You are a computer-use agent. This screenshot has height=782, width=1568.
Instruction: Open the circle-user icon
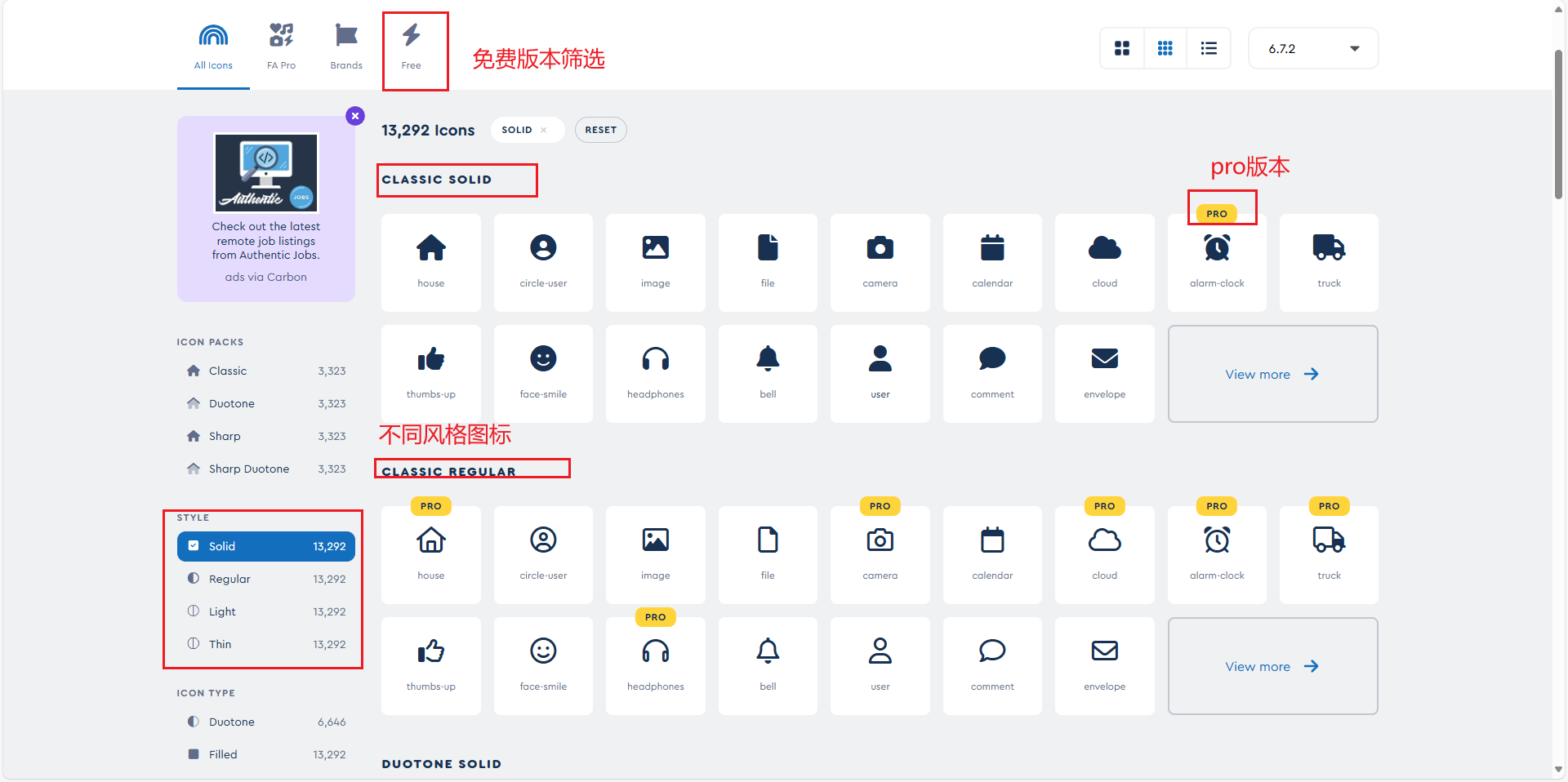click(542, 261)
